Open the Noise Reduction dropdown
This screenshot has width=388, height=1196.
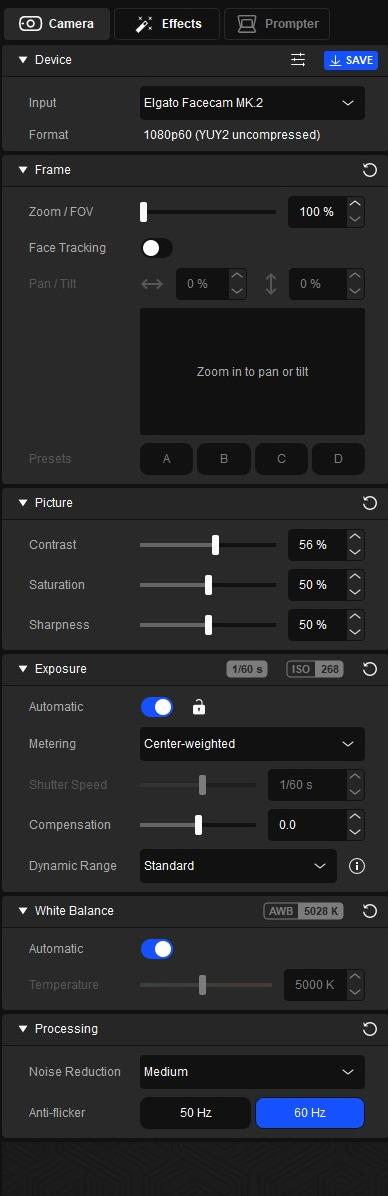click(252, 1072)
